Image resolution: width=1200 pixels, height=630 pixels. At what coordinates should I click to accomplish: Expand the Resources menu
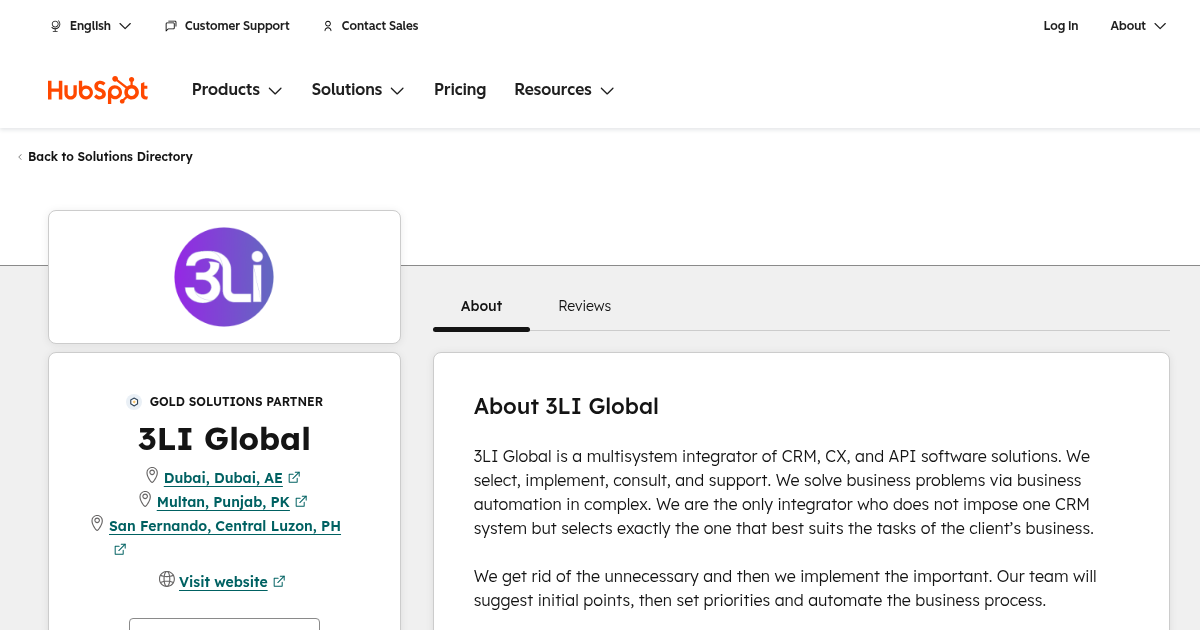[x=564, y=90]
